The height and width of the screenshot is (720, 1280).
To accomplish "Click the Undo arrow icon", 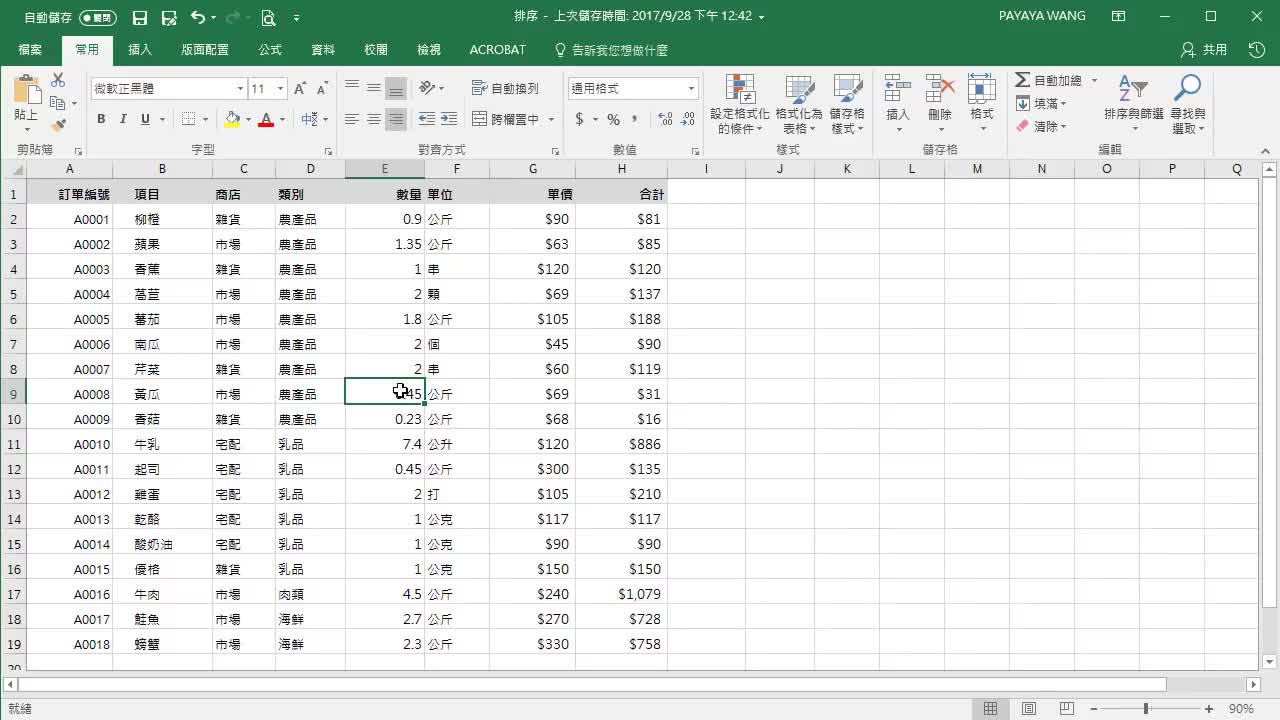I will click(197, 17).
